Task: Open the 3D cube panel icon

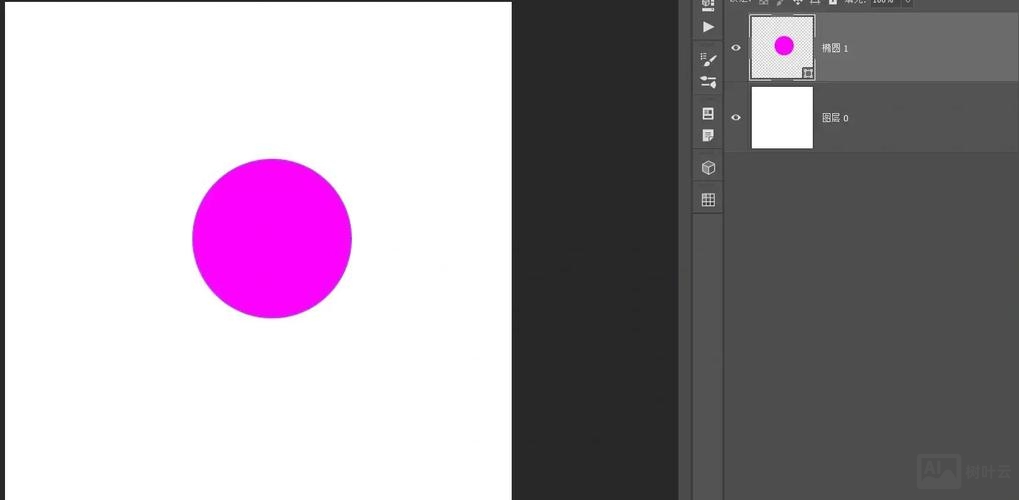Action: coord(708,168)
